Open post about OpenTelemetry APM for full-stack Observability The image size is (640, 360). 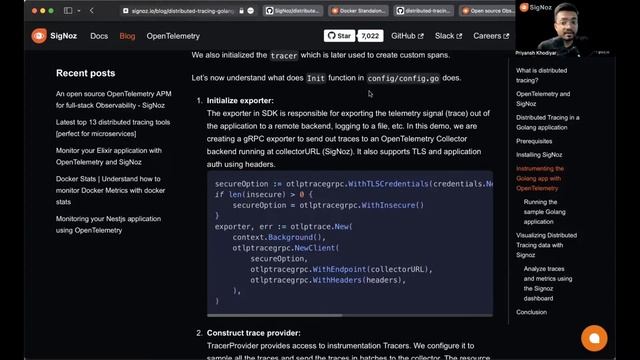pos(113,100)
